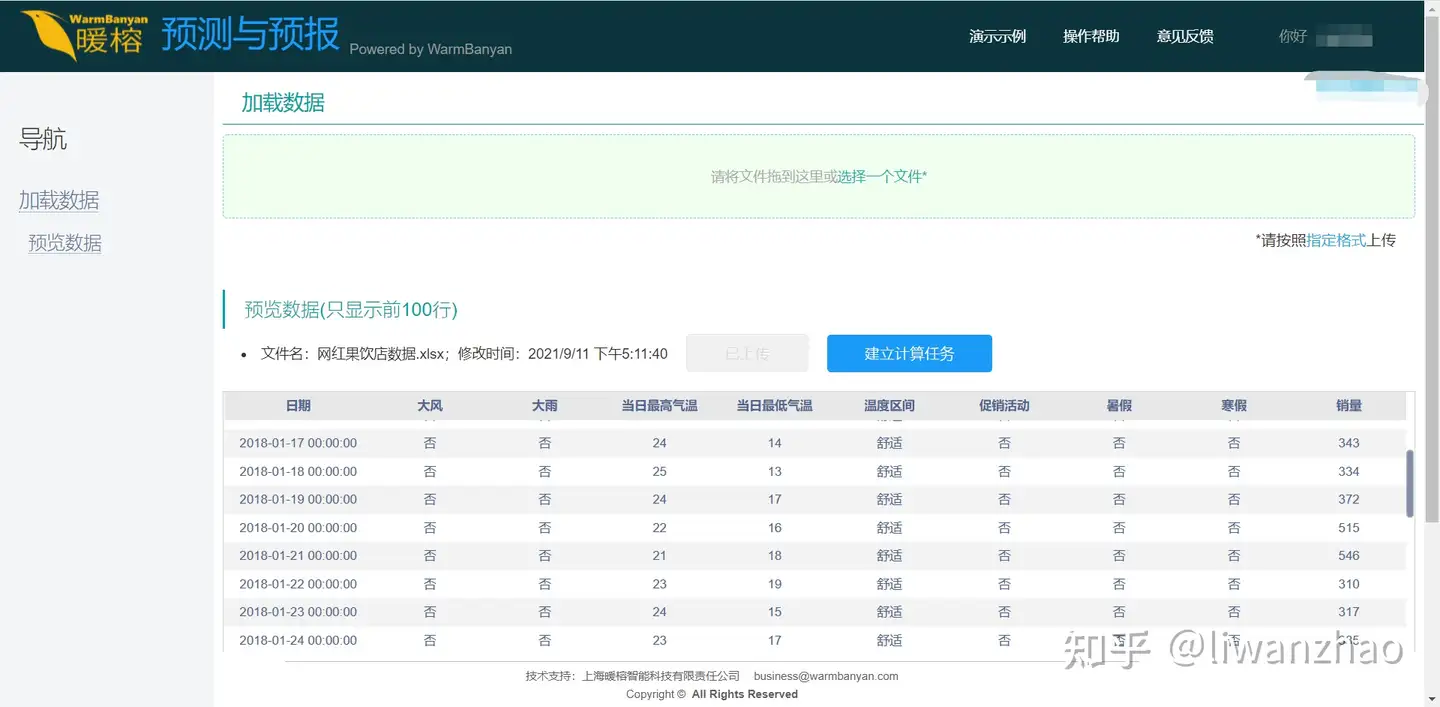The width and height of the screenshot is (1440, 707).
Task: Click the 寒假 column header
Action: pos(1234,406)
